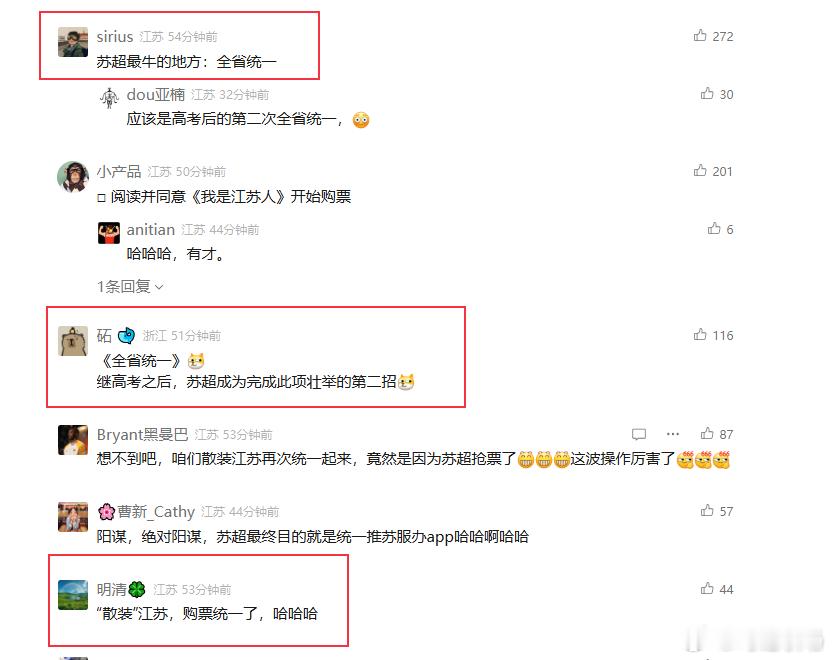Like 小产品's comment with 201 likes
This screenshot has width=832, height=660.
[x=700, y=170]
